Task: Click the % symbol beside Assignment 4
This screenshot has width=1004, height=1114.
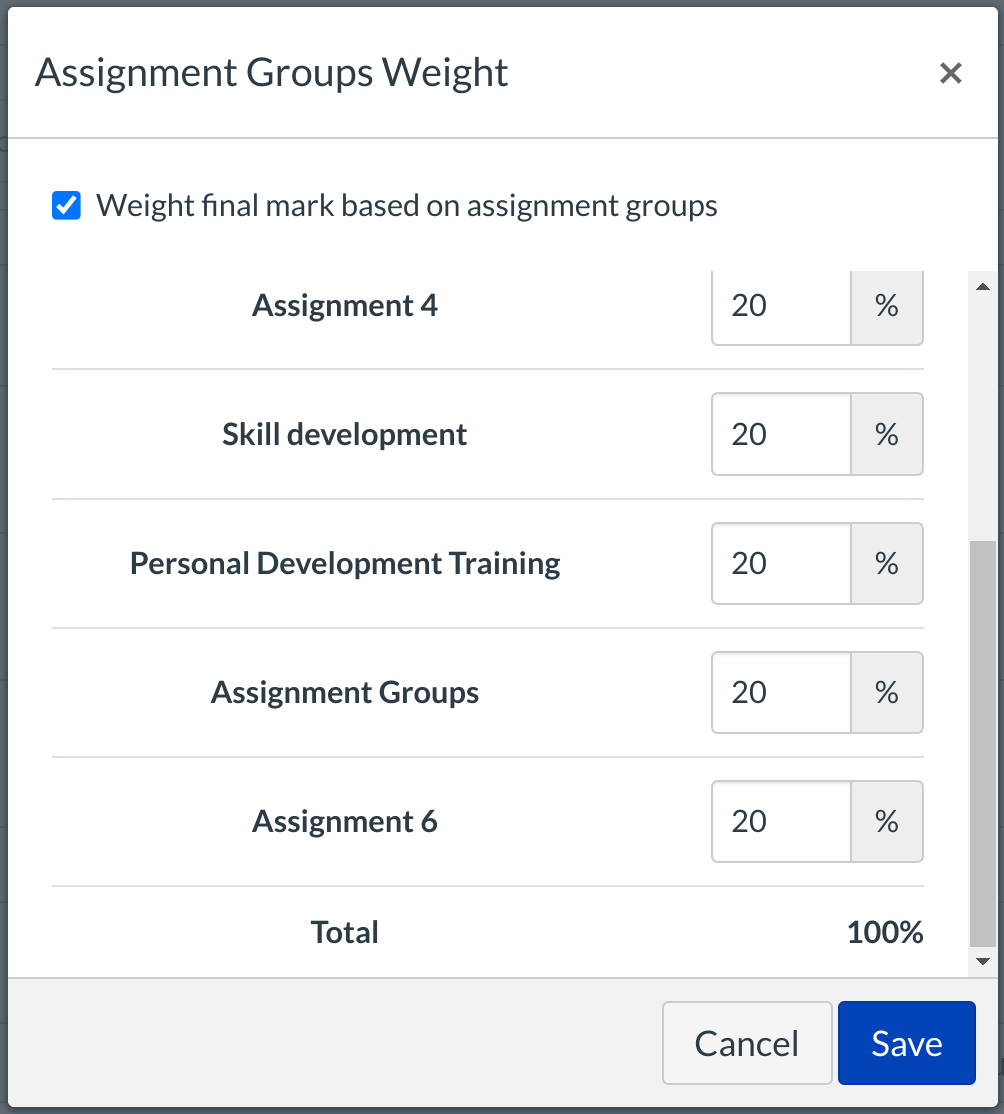Action: [886, 306]
